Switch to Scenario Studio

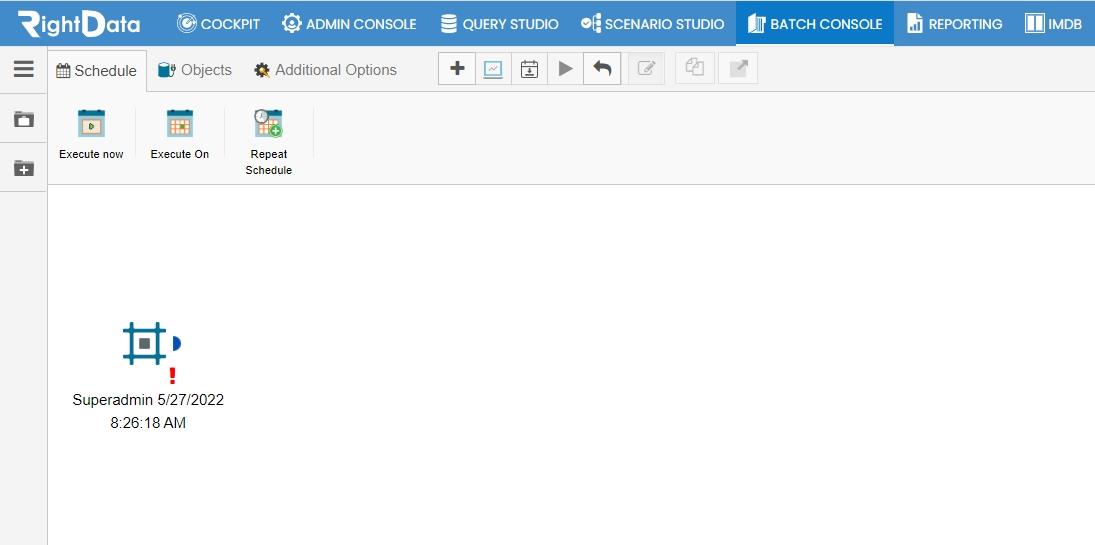pos(654,24)
